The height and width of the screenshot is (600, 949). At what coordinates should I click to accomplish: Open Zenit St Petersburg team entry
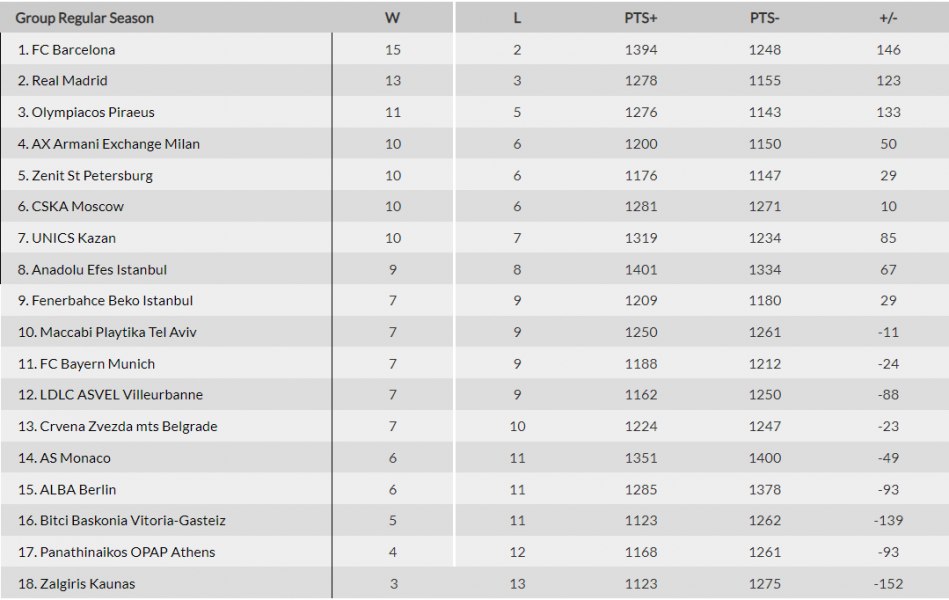coord(92,176)
